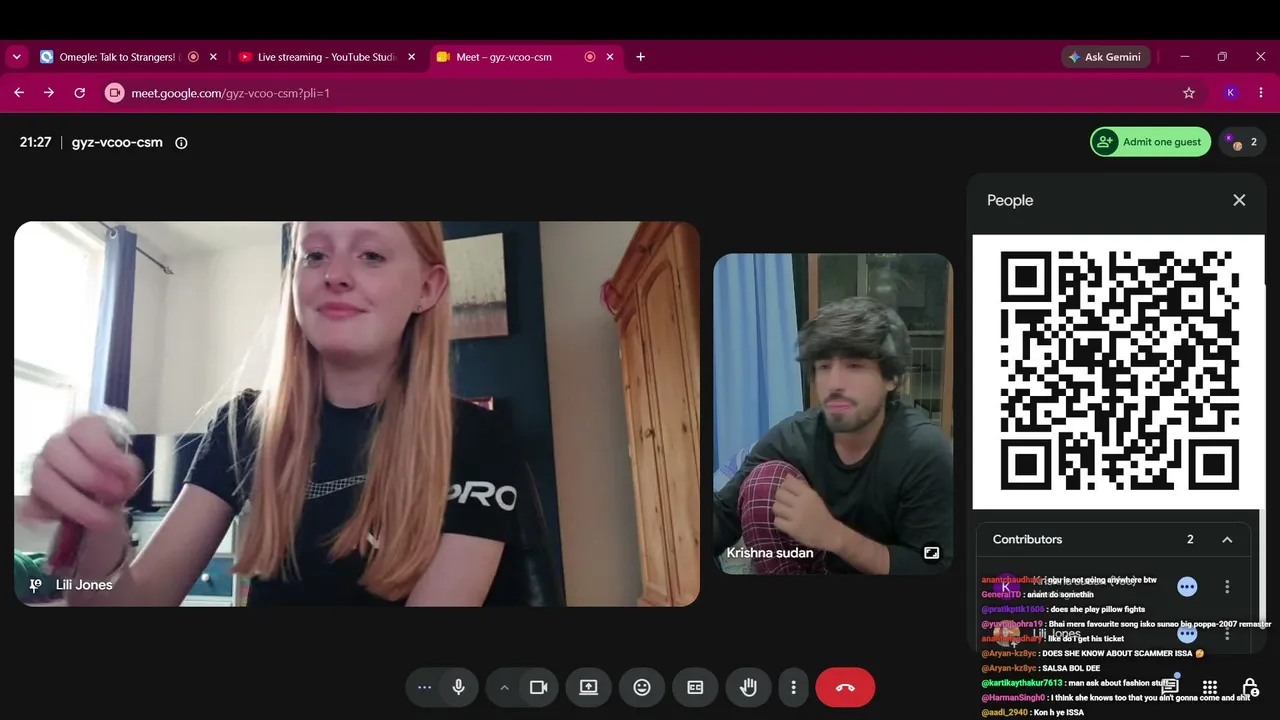Click the pin icon beside Lili Jones

(x=35, y=585)
